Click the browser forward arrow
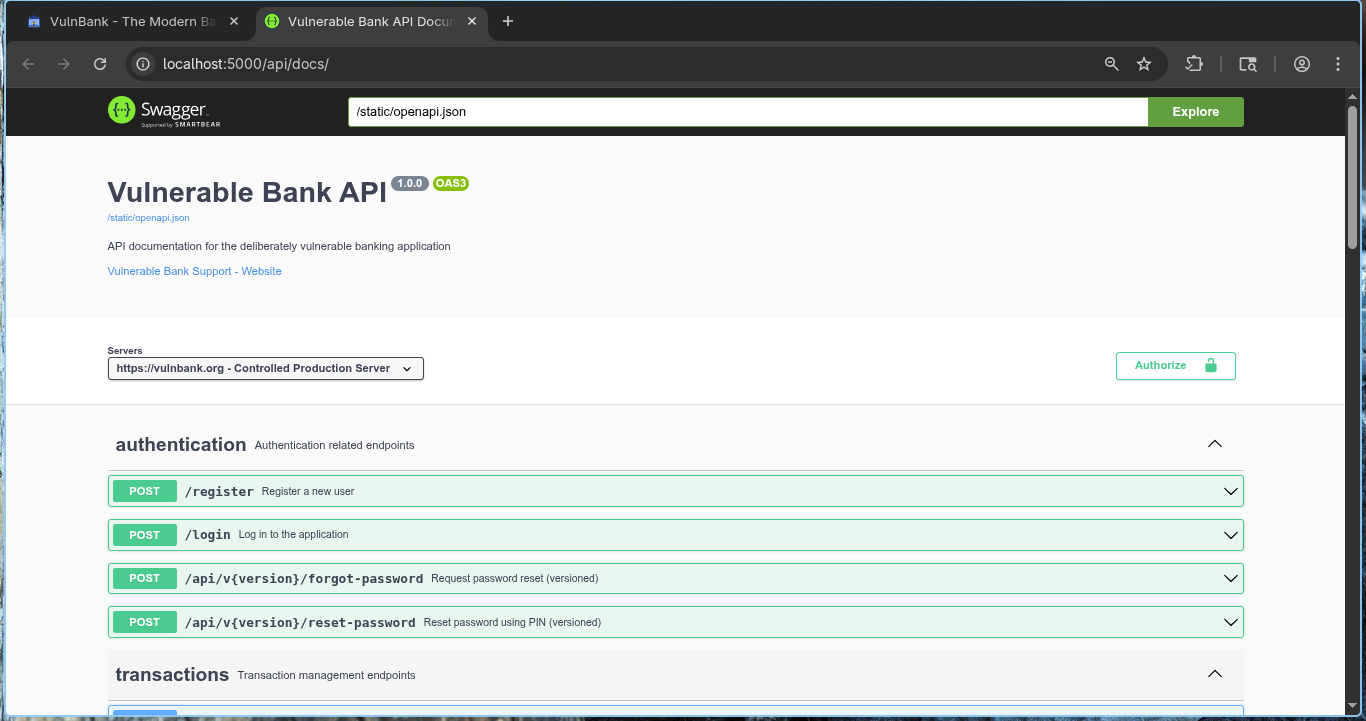 (x=64, y=64)
